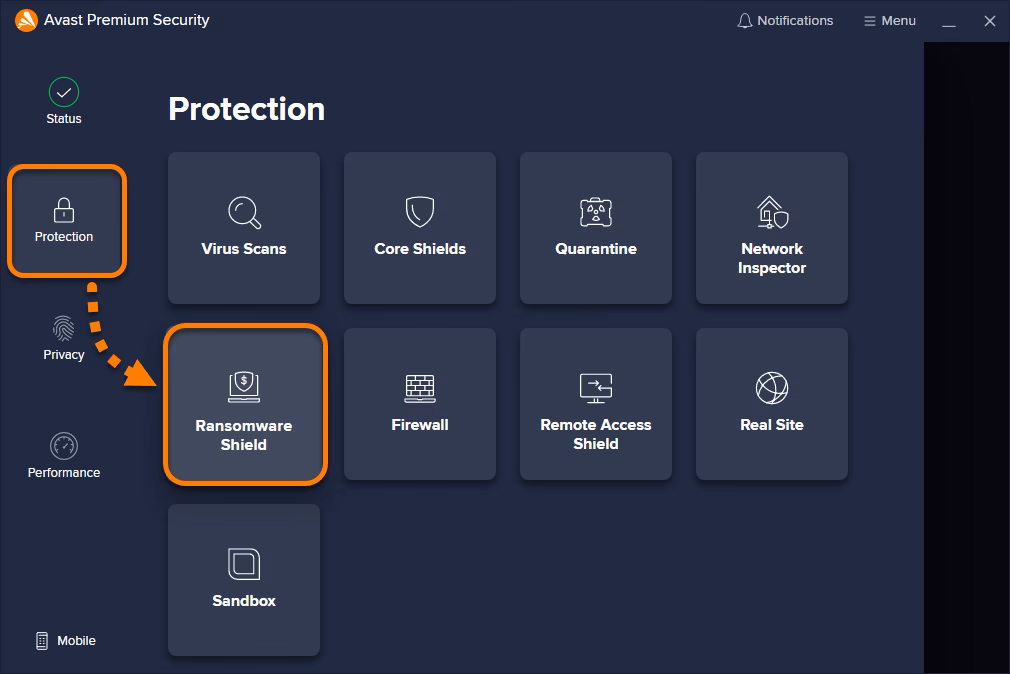Open Notifications
Image resolution: width=1010 pixels, height=674 pixels.
(x=785, y=21)
